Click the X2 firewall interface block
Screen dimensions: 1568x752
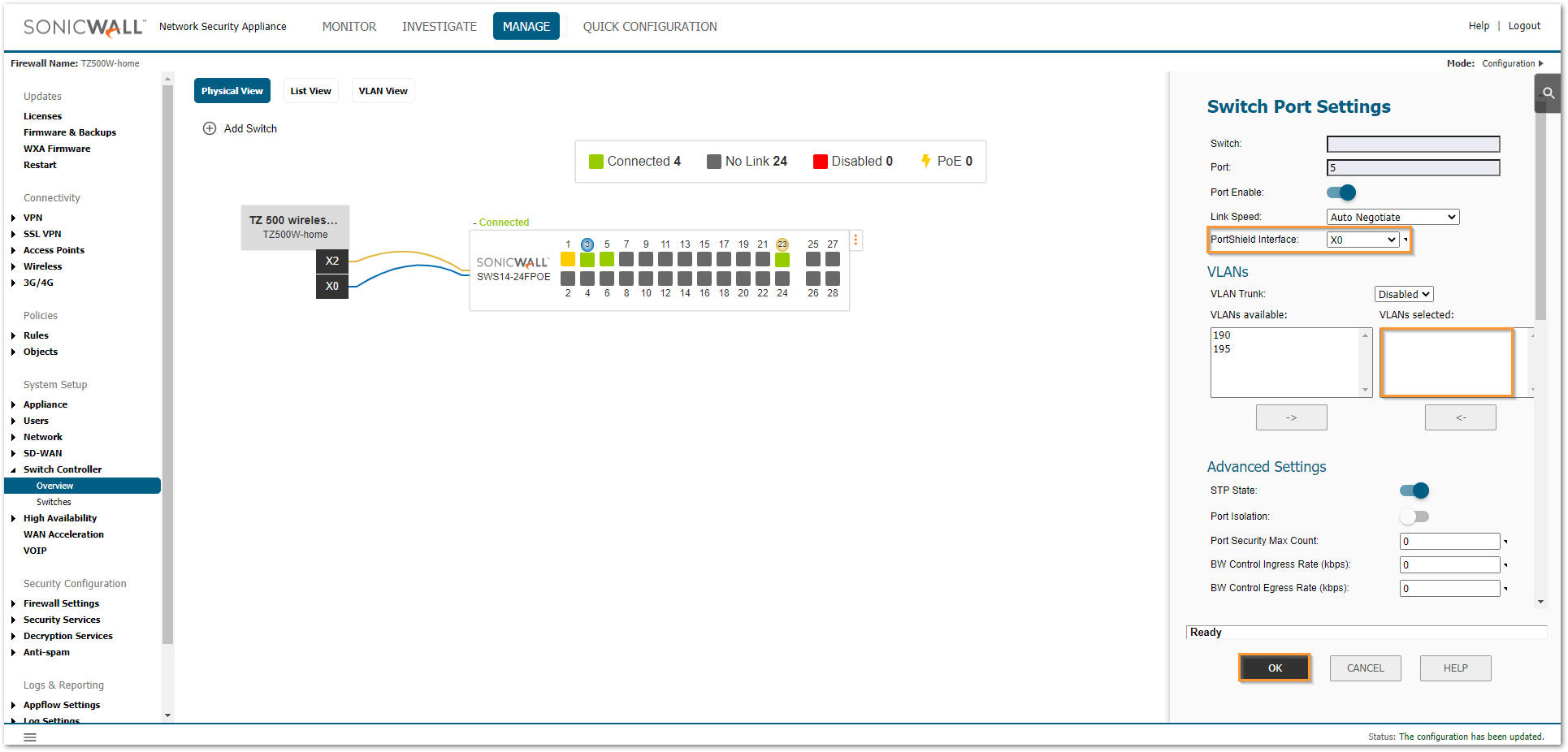tap(331, 261)
